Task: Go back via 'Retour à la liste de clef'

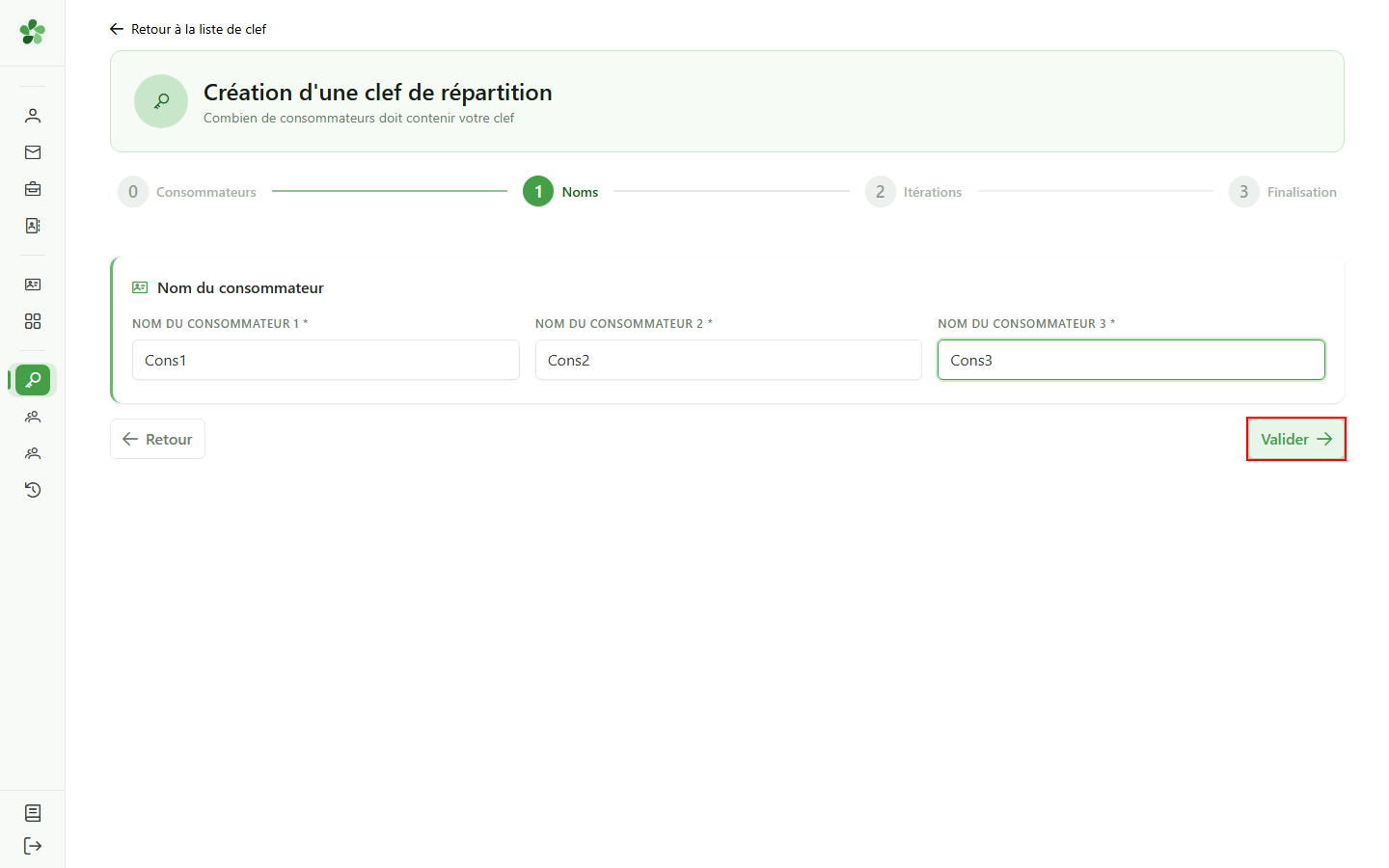Action: click(188, 29)
